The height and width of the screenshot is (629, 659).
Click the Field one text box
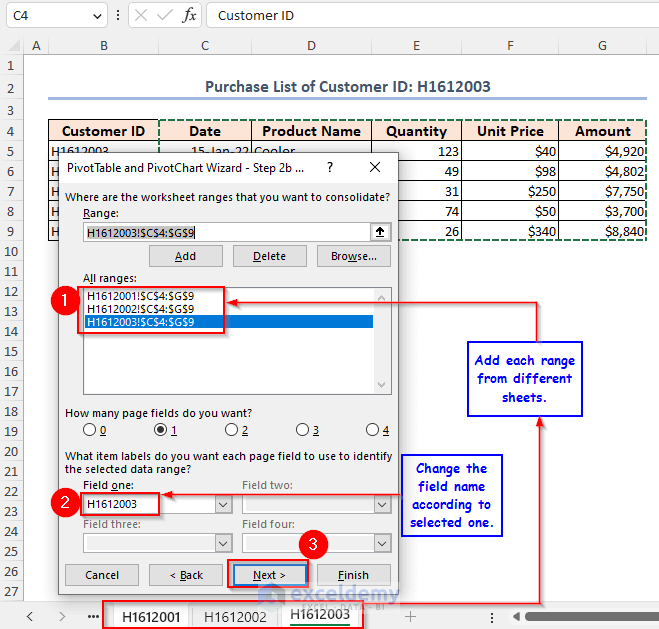pyautogui.click(x=150, y=504)
